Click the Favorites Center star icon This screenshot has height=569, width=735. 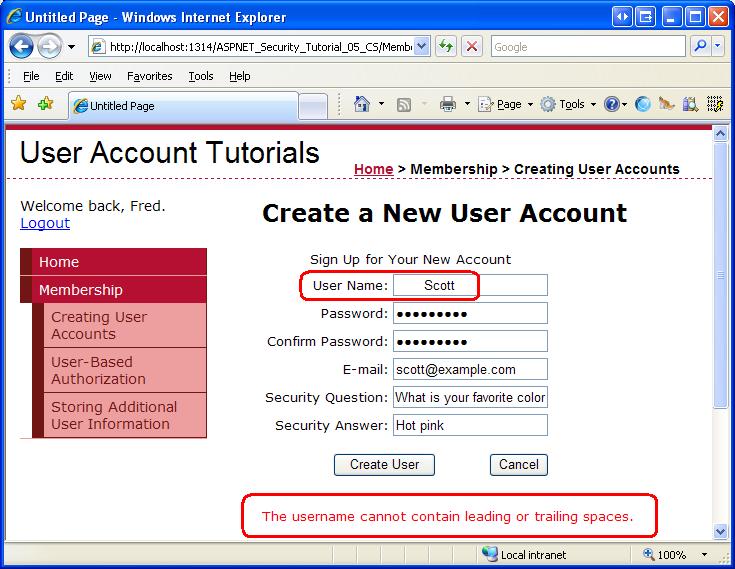[x=19, y=103]
